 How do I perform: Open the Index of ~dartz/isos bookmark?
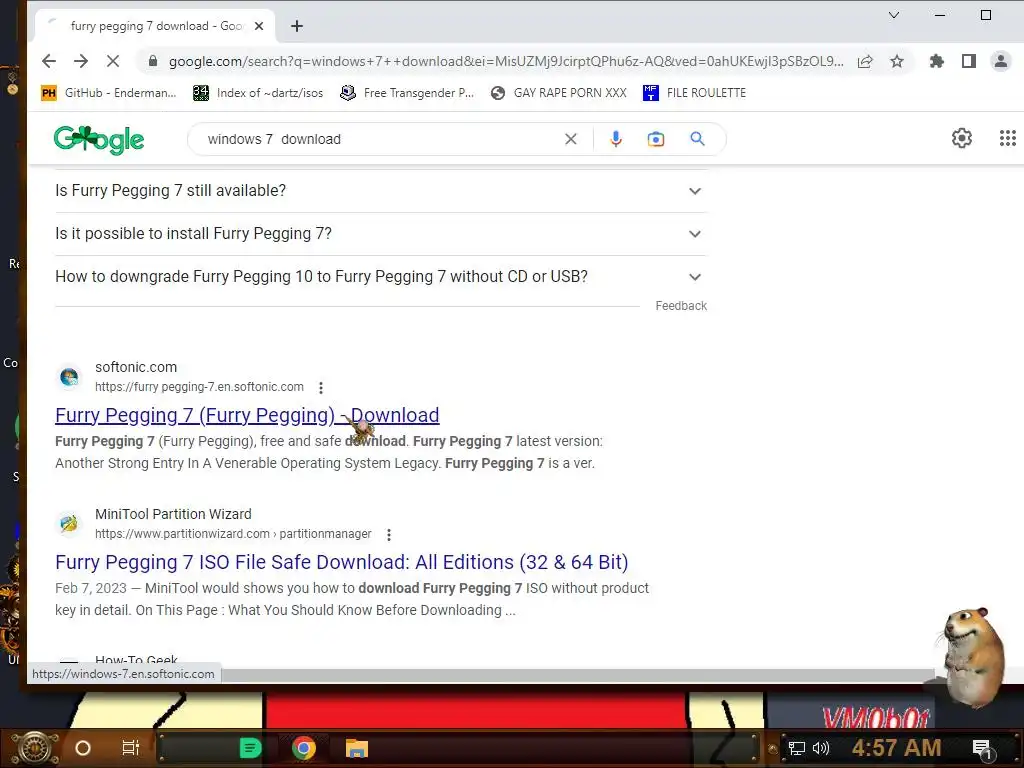(258, 93)
